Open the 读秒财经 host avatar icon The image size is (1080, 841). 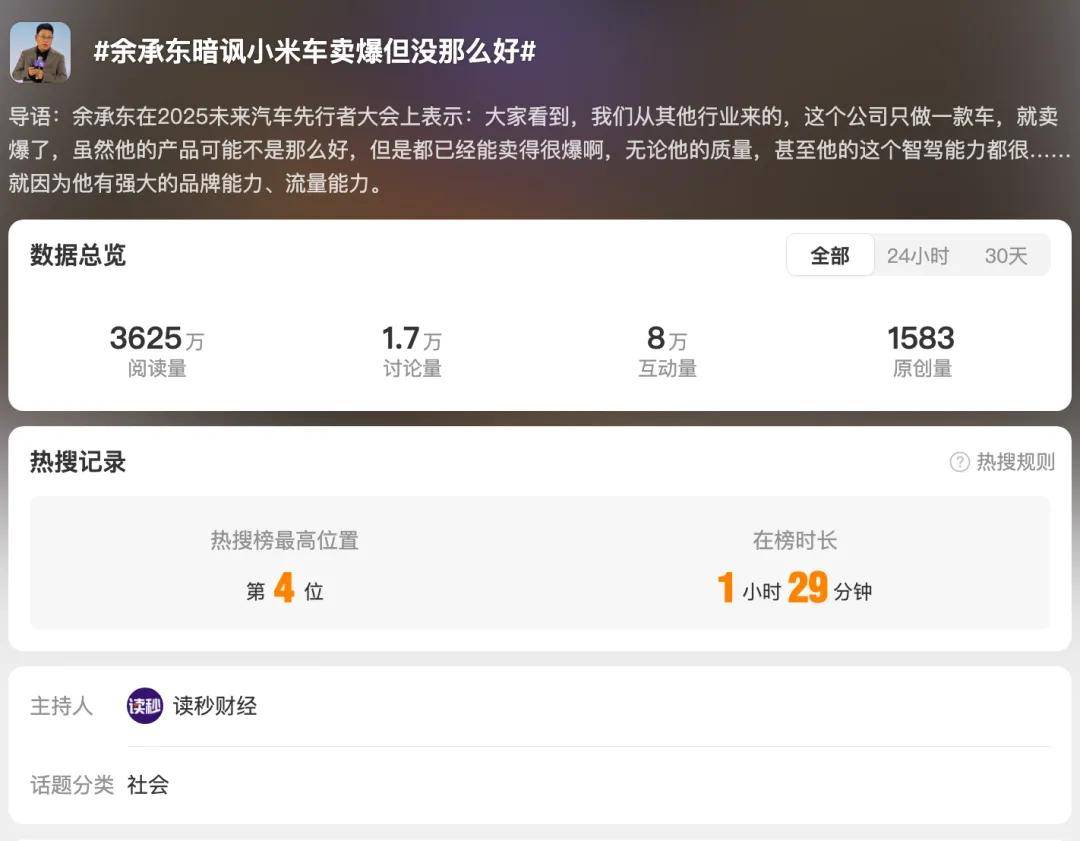(145, 706)
